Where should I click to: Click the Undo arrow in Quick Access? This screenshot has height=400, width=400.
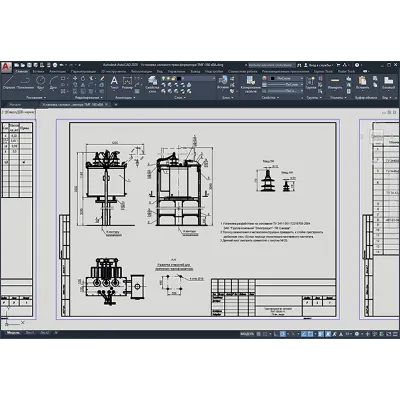click(62, 65)
